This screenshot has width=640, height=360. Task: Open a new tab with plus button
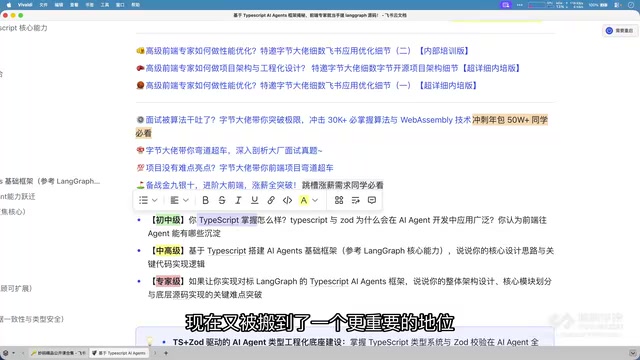tap(166, 353)
